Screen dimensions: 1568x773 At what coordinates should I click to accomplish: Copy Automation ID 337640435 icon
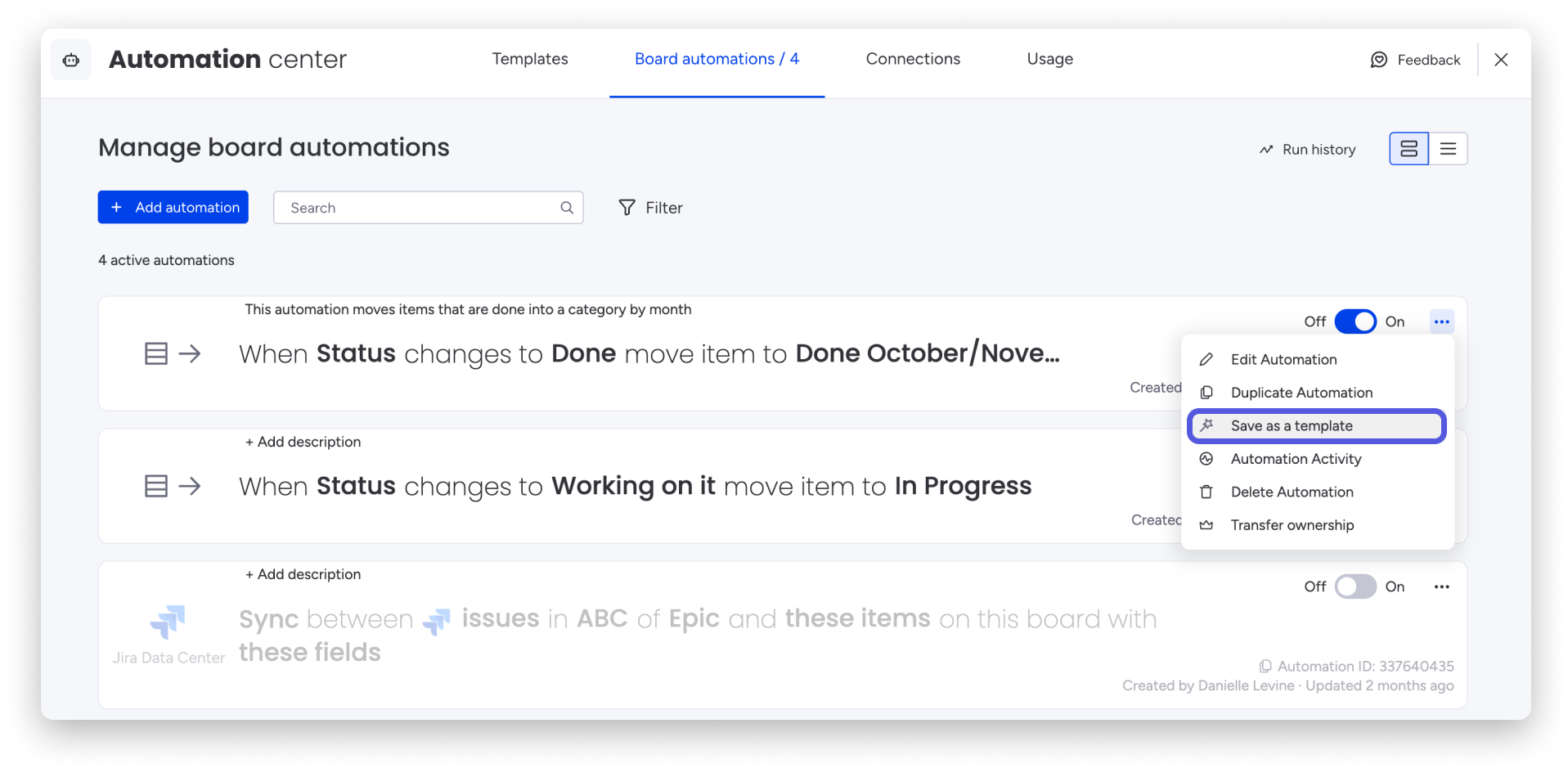point(1265,666)
